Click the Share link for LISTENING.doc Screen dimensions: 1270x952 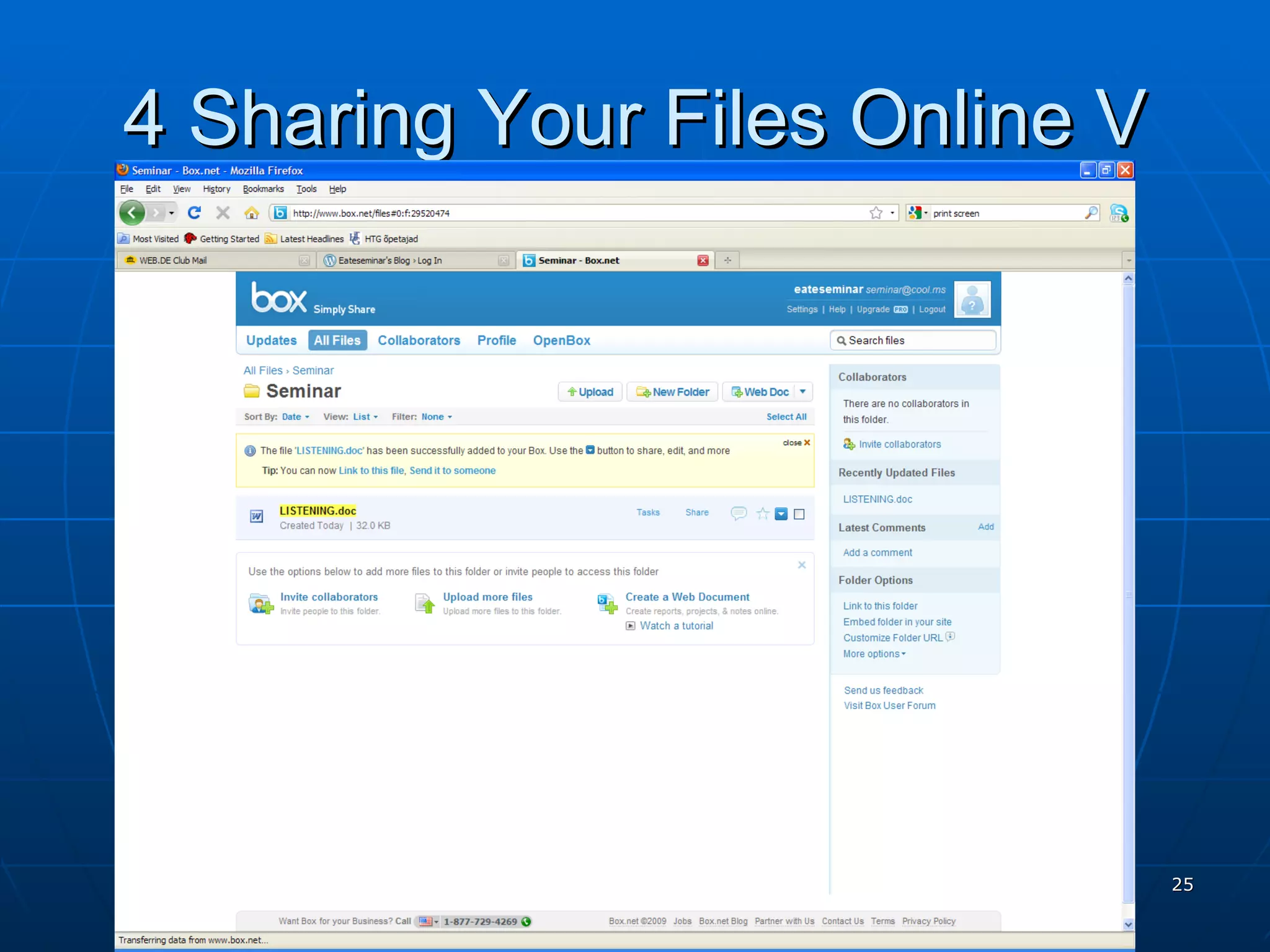pos(697,513)
